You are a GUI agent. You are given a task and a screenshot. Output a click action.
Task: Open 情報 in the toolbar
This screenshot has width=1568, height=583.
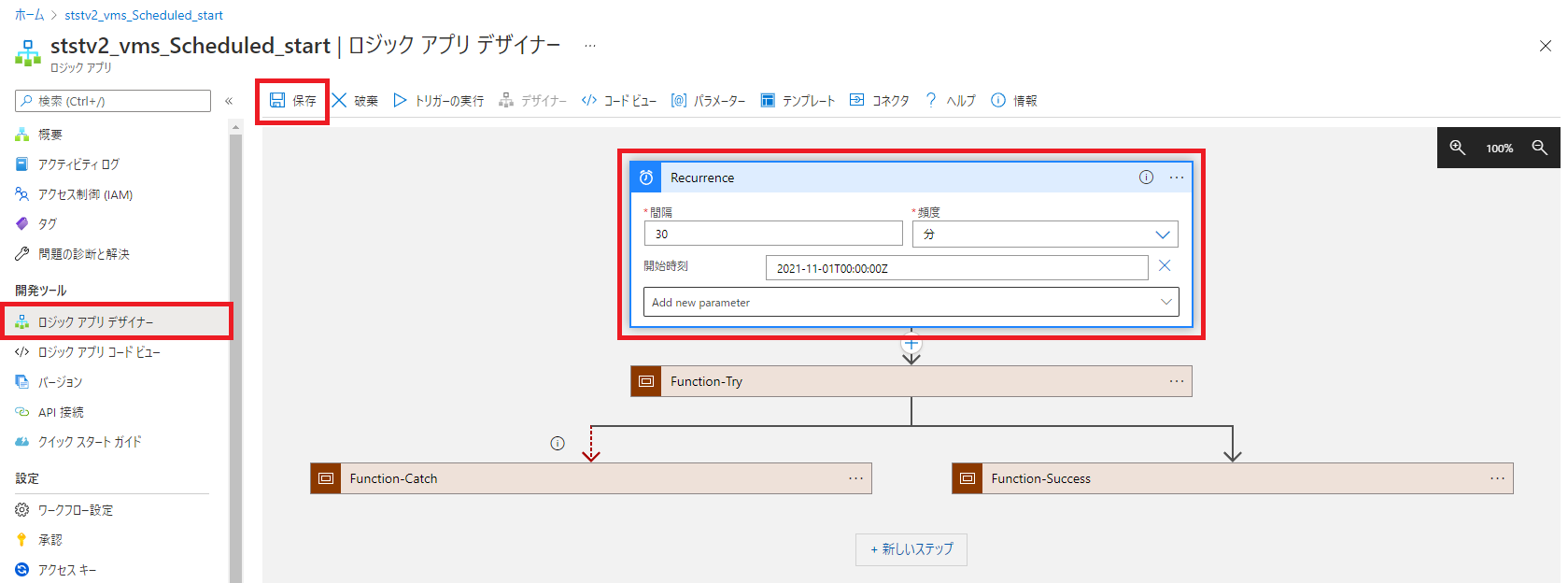1013,101
